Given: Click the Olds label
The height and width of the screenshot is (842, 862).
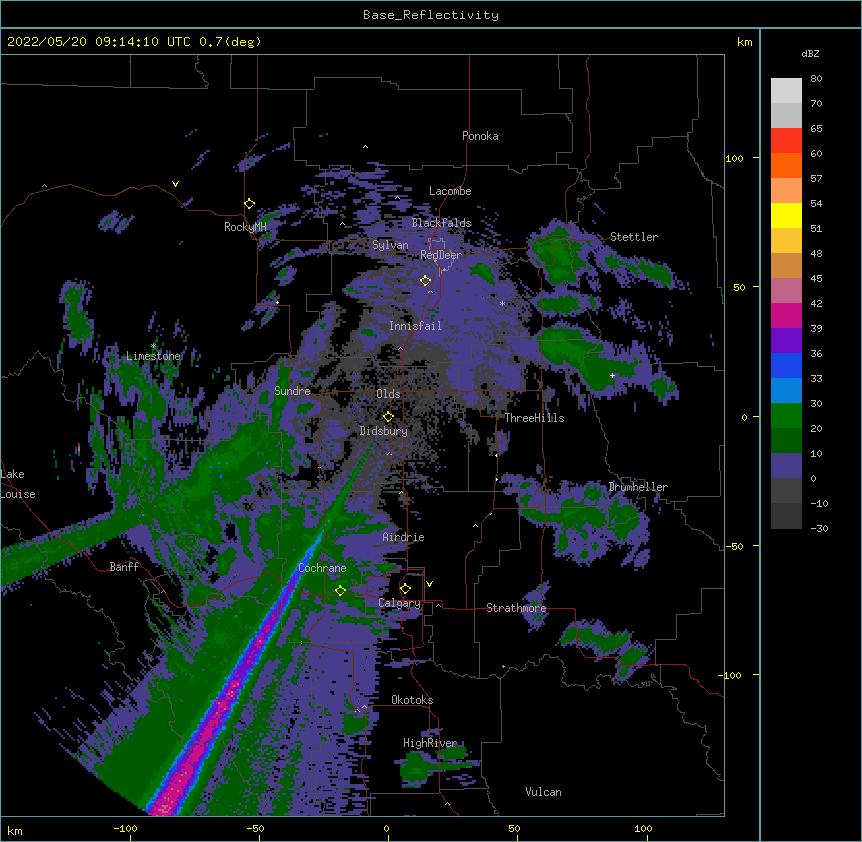Looking at the screenshot, I should pyautogui.click(x=388, y=394).
